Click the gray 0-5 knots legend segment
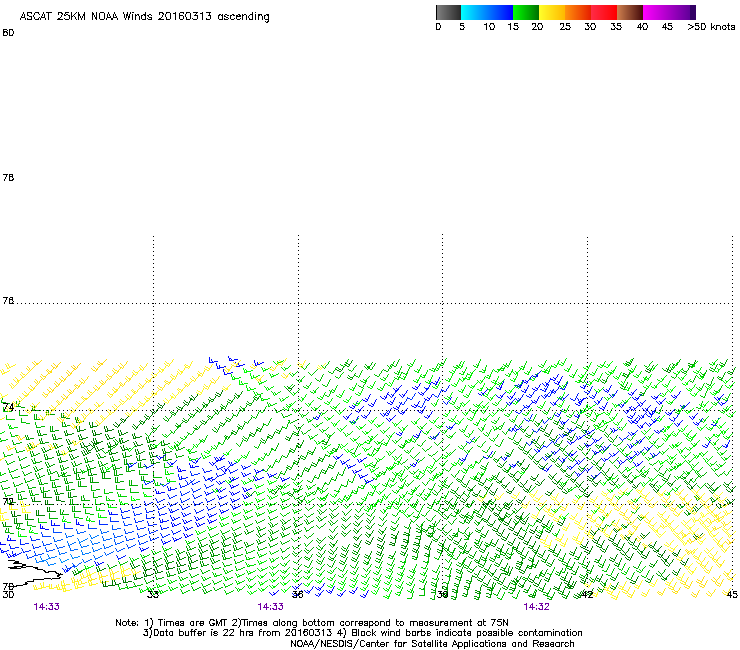The image size is (740, 650). [448, 12]
